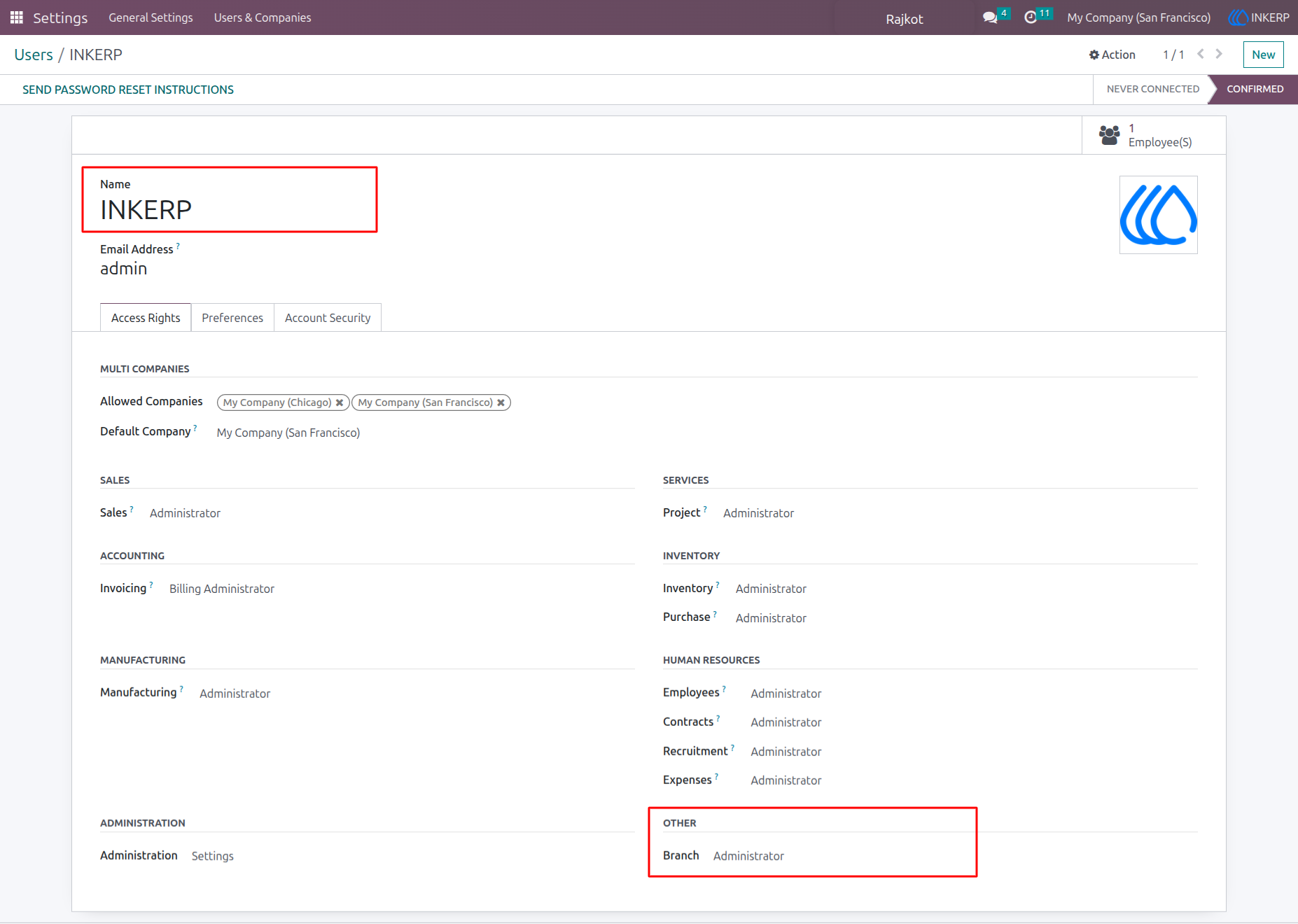The height and width of the screenshot is (924, 1298).
Task: Change the Sales Administrator selection
Action: click(185, 513)
